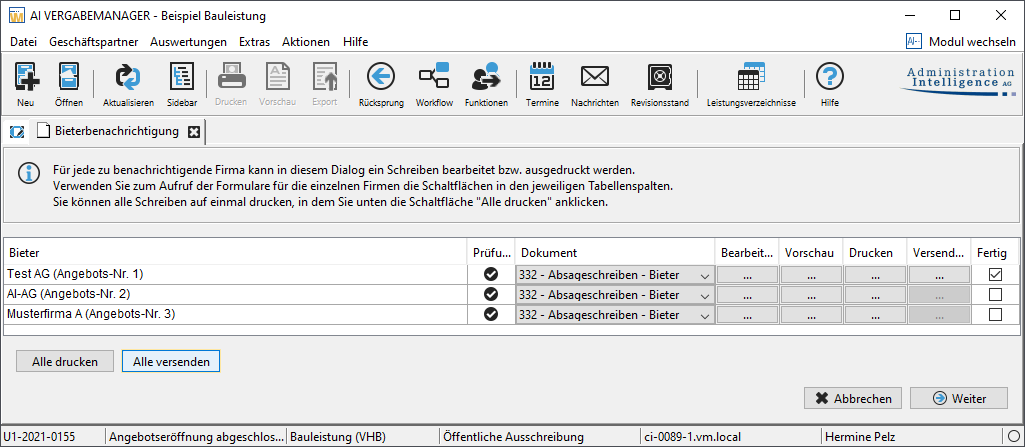Click Drucken button for Test AG
The image size is (1025, 447).
pyautogui.click(x=875, y=275)
